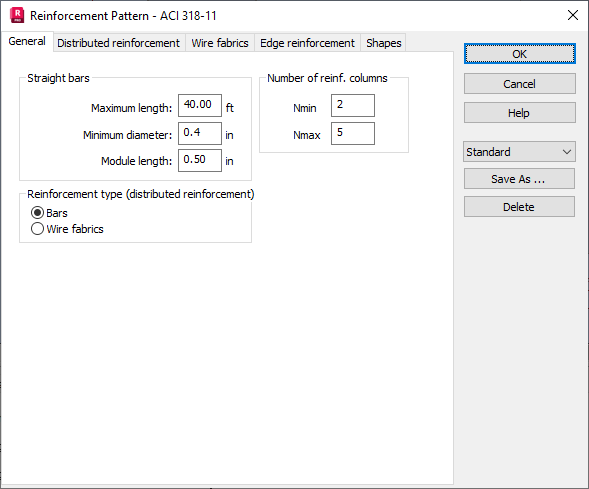Confirm with the OK button

tap(520, 54)
